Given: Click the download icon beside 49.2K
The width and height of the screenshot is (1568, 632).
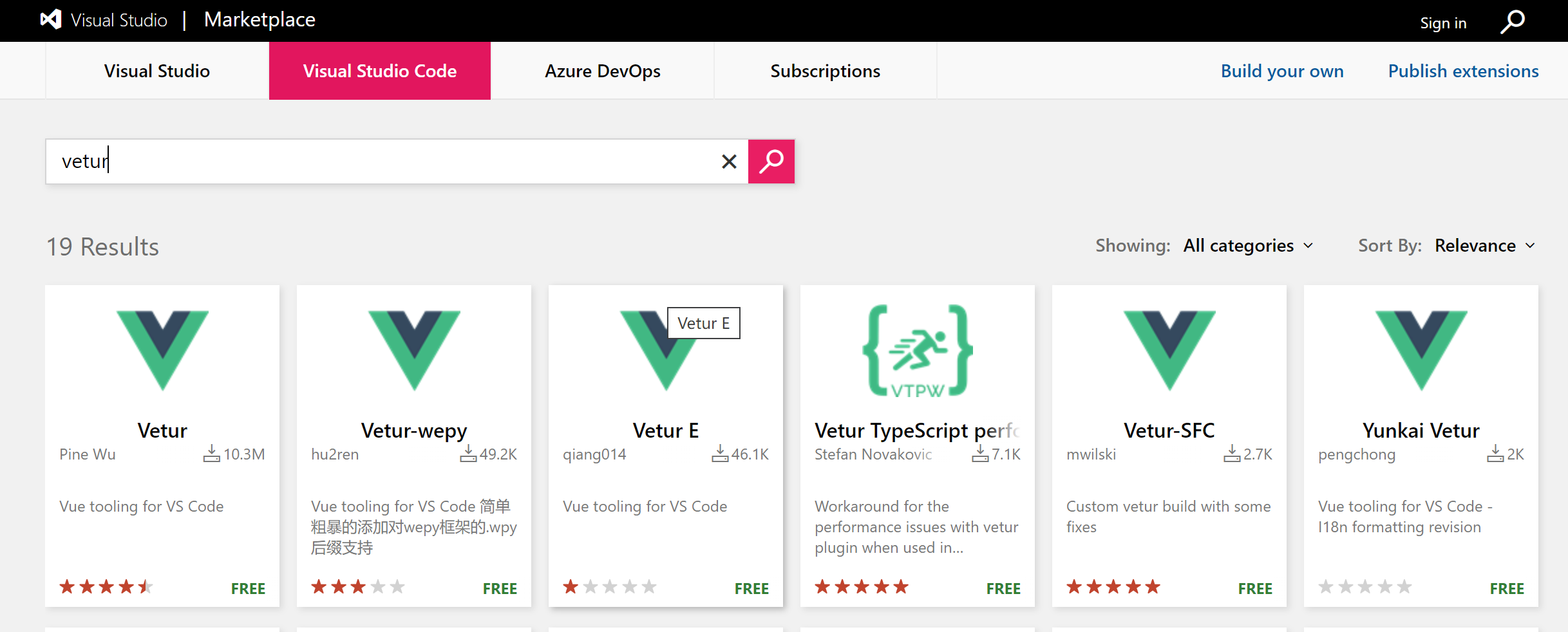Looking at the screenshot, I should tap(468, 453).
